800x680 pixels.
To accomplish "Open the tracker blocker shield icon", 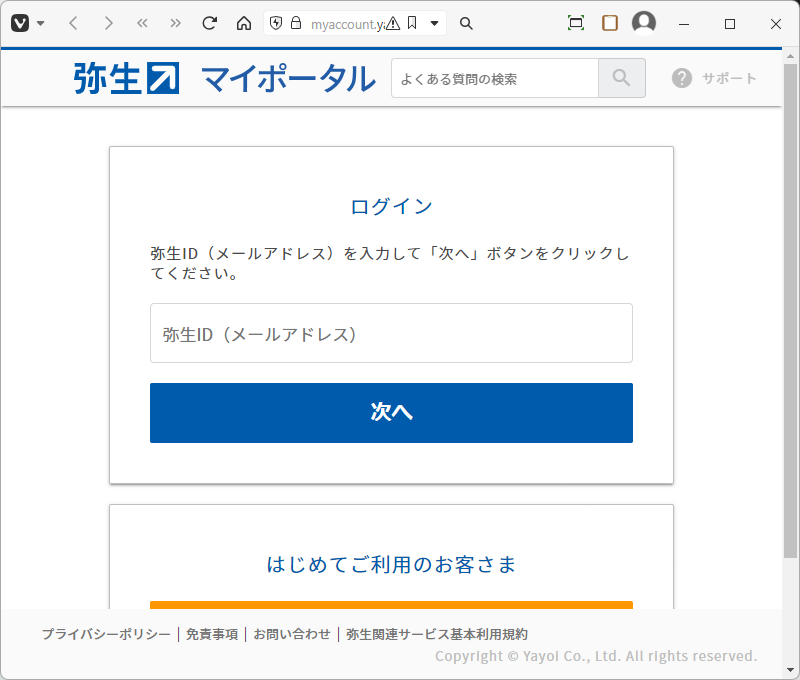I will [277, 23].
